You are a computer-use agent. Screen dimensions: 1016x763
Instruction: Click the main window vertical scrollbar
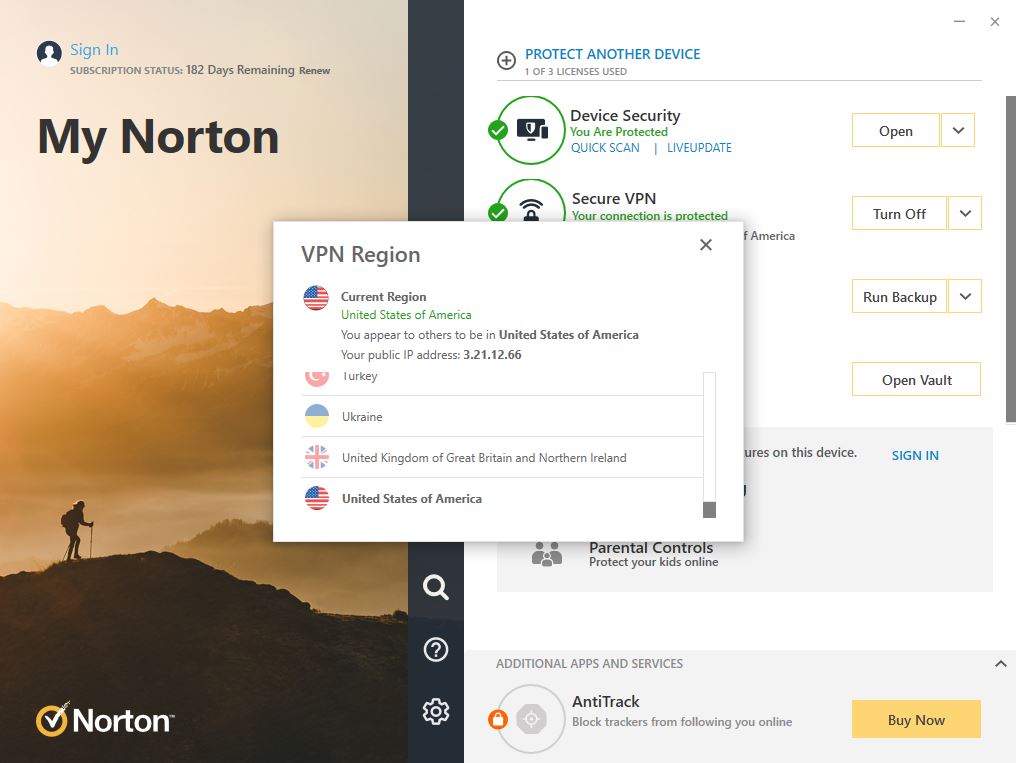(1010, 259)
